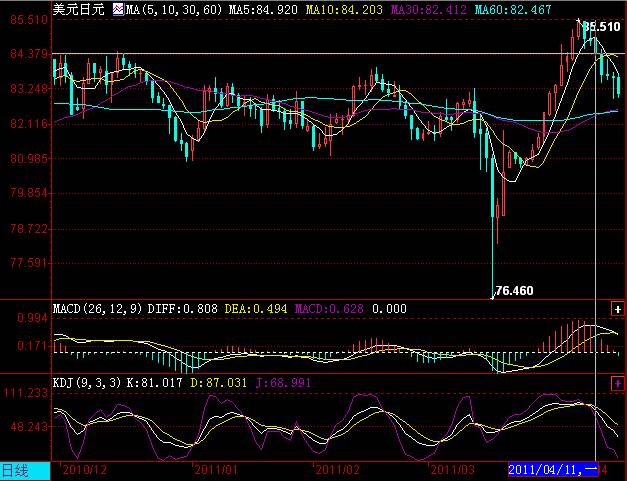Image resolution: width=627 pixels, height=481 pixels.
Task: Click the 82.116 price axis label
Action: (29, 124)
